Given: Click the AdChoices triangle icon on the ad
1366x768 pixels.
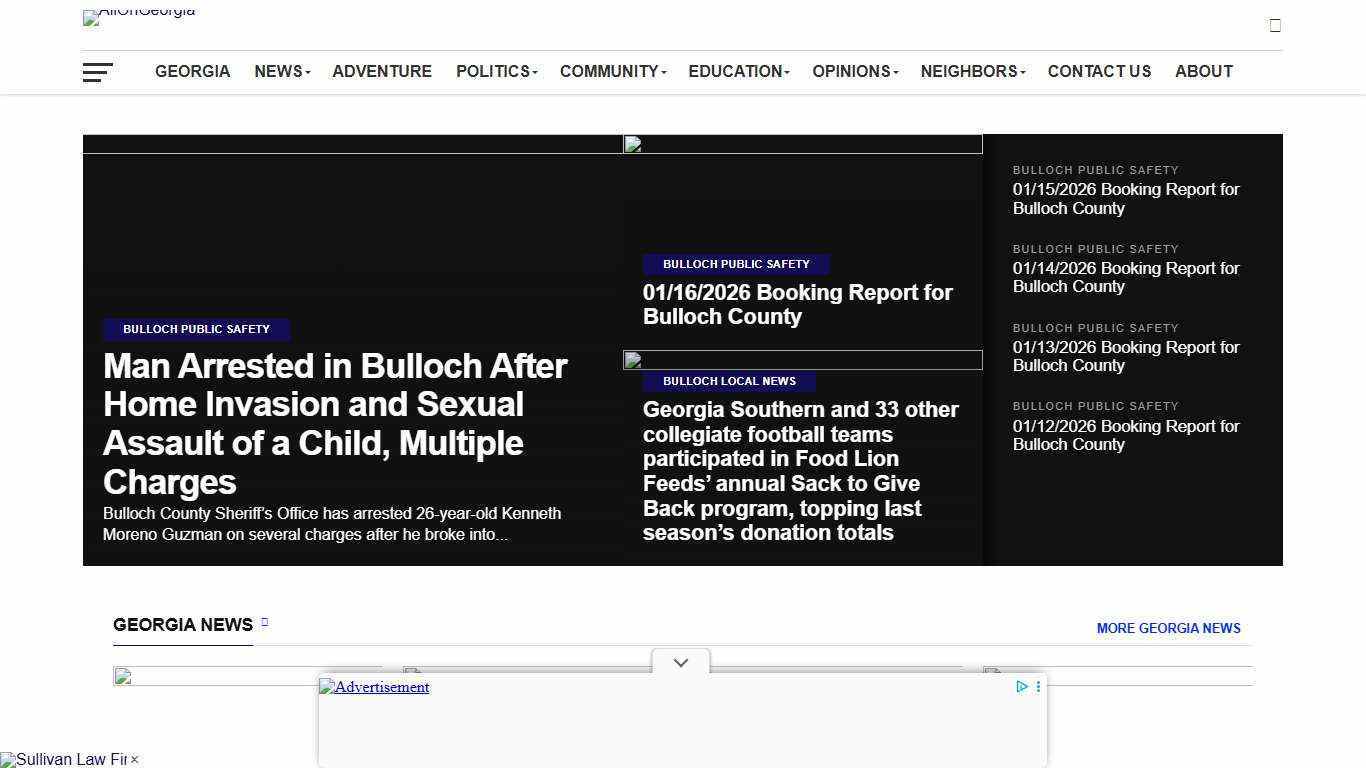Looking at the screenshot, I should coord(1021,687).
